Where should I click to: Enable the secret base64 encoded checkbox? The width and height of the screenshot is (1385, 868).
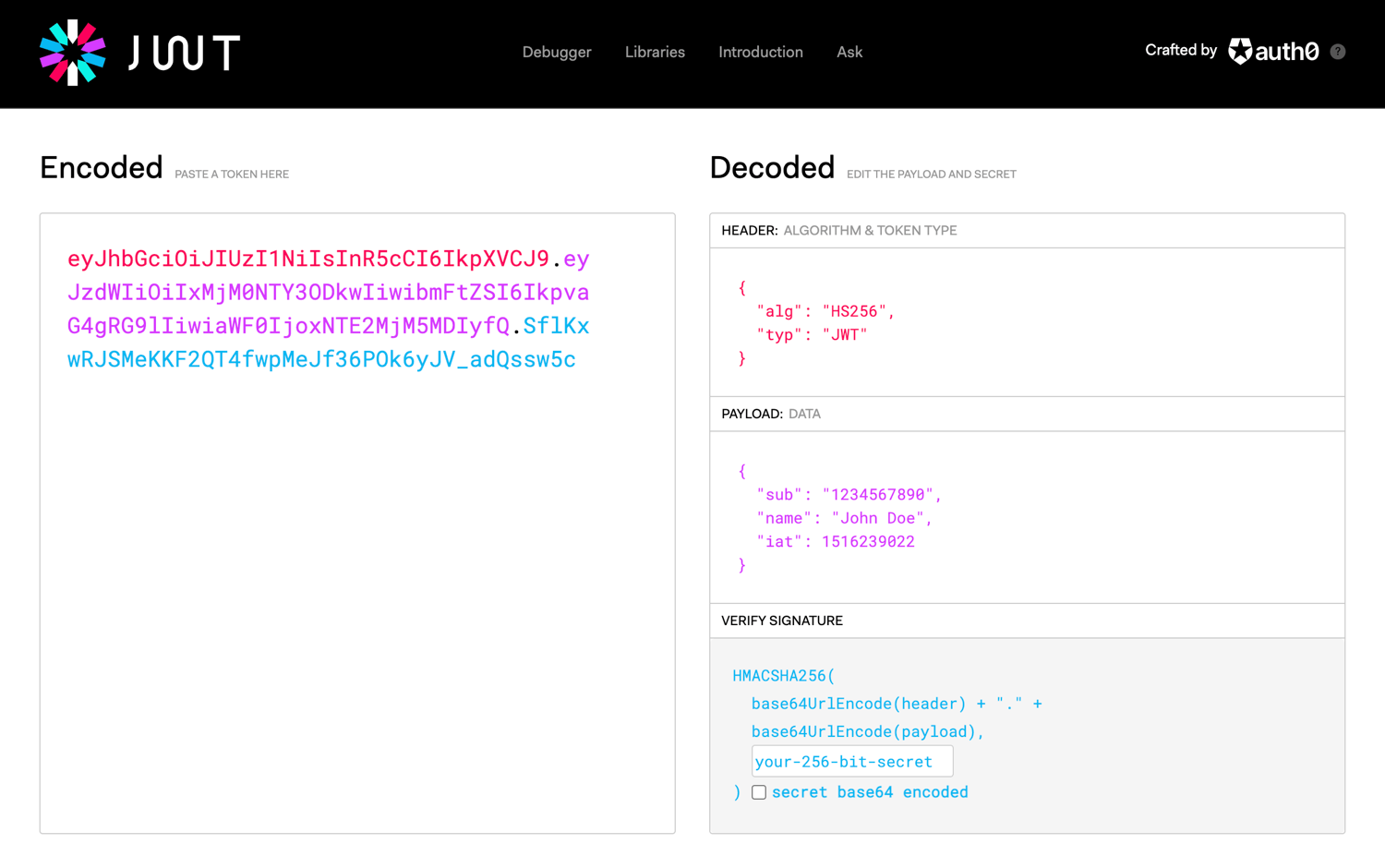tap(759, 792)
